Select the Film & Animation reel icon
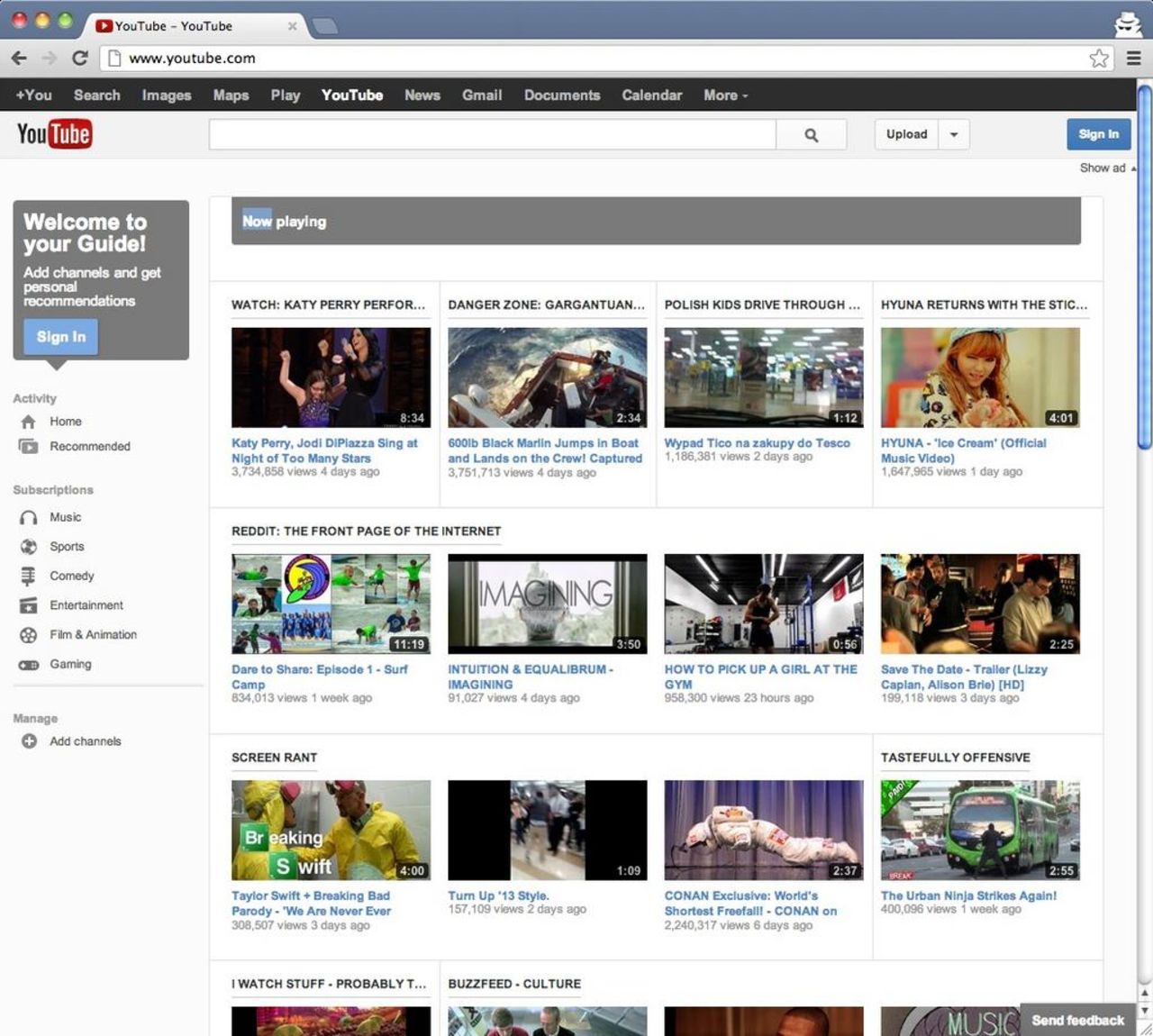1153x1036 pixels. (x=28, y=634)
